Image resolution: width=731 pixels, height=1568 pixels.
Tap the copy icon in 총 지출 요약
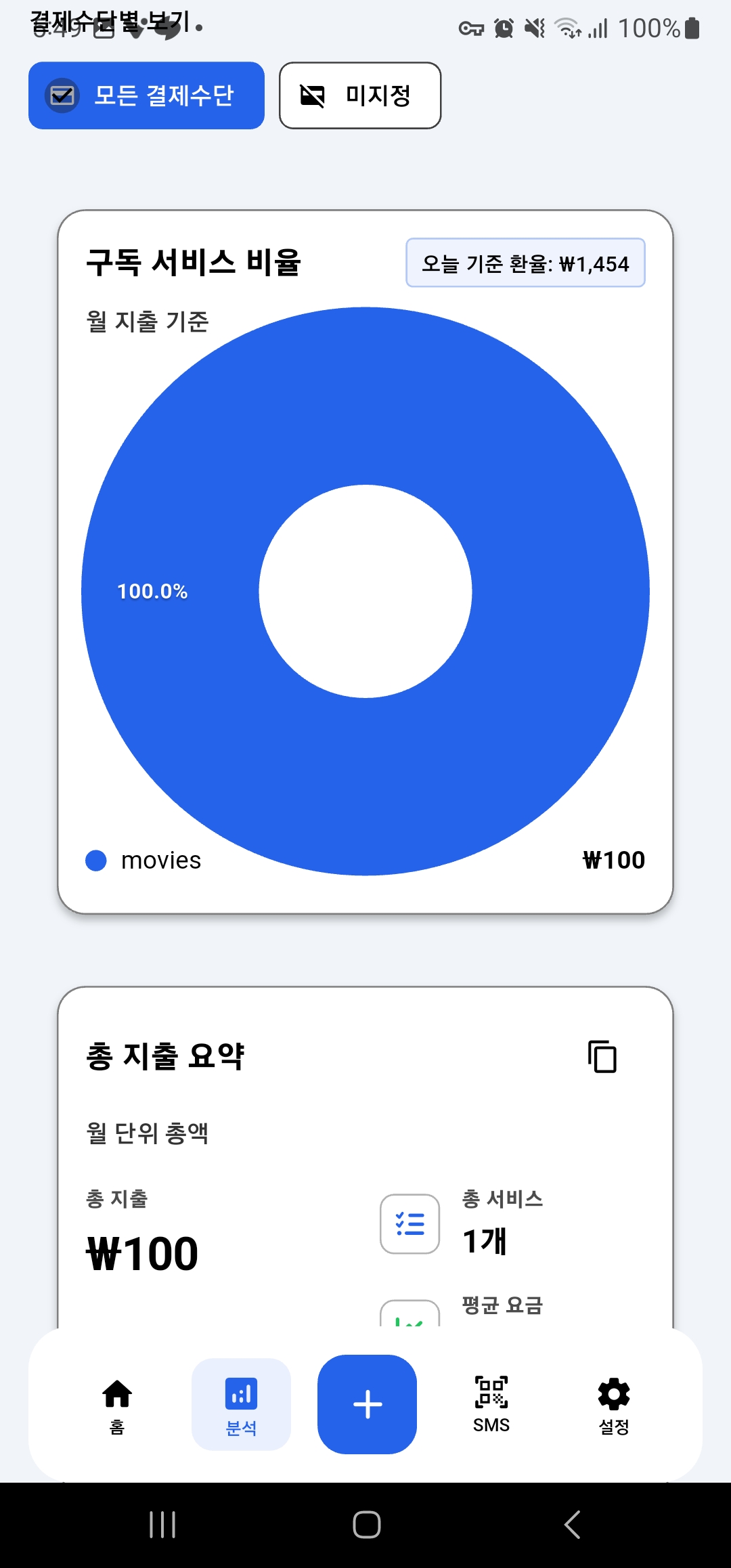pyautogui.click(x=602, y=1057)
